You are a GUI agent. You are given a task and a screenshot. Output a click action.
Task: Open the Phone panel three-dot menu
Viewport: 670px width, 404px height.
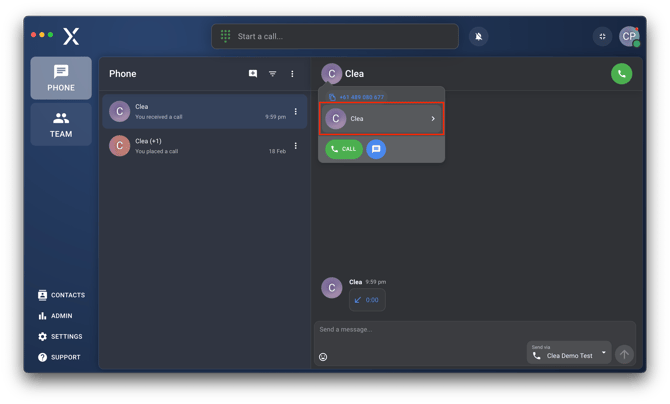292,74
